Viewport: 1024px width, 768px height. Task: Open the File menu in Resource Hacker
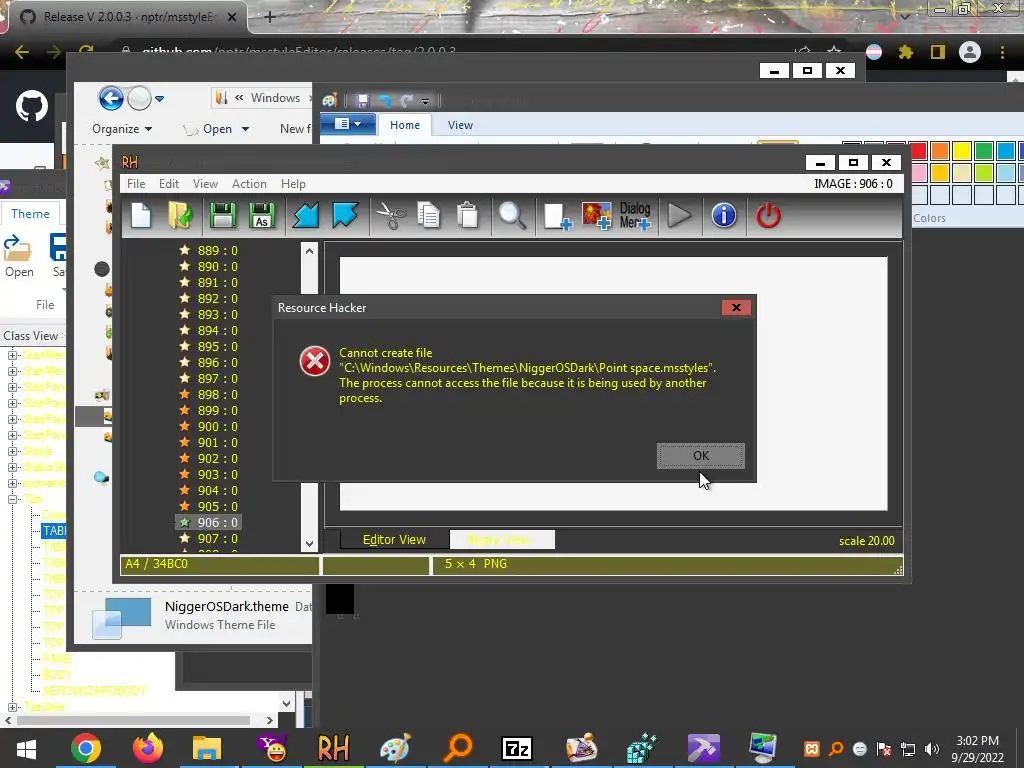pos(136,184)
